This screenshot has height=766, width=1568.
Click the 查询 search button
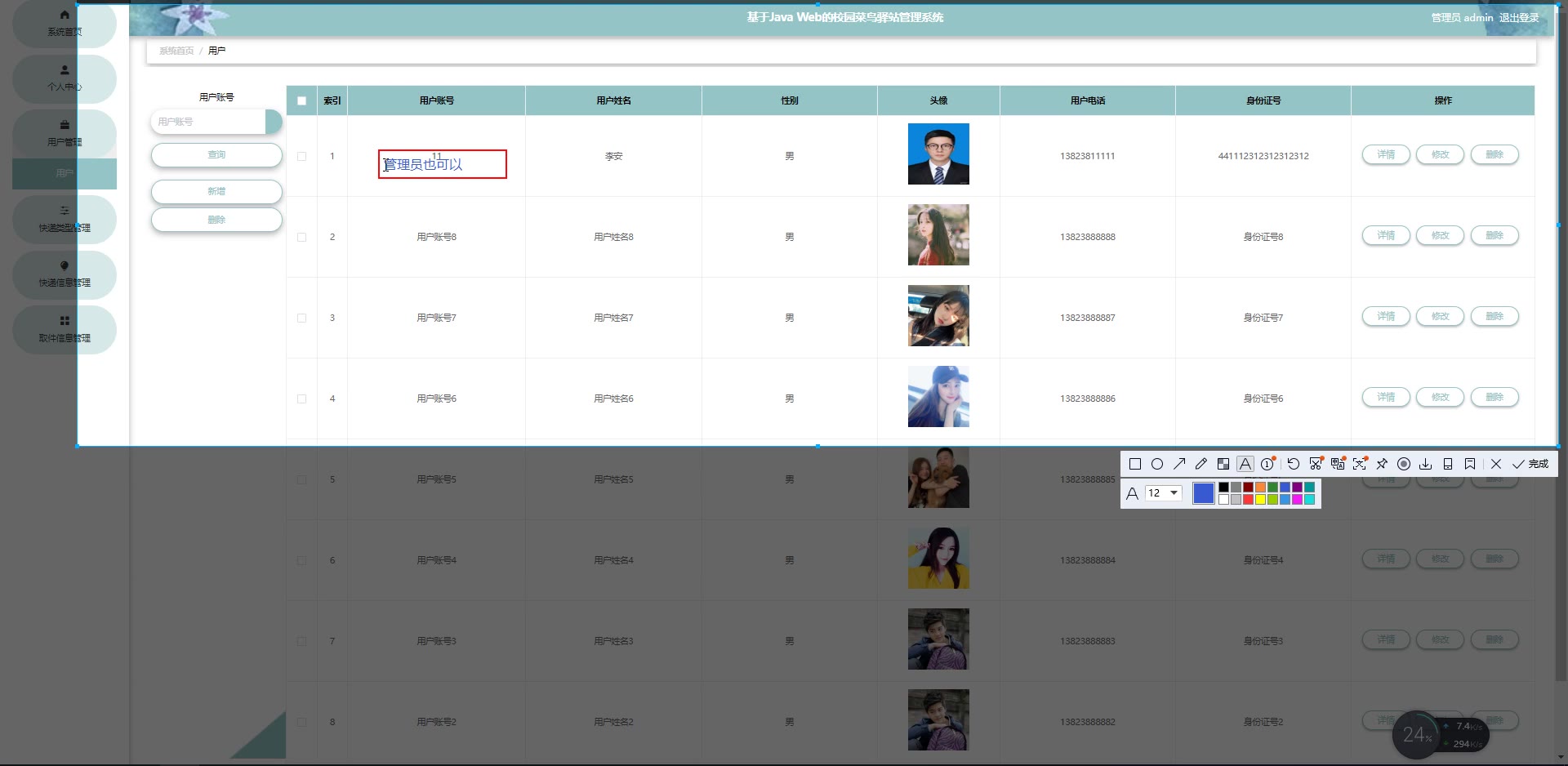[216, 154]
